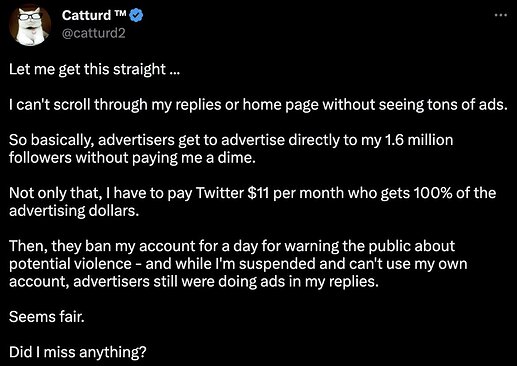Click the text 'ads in my replies.'

click(x=319, y=282)
